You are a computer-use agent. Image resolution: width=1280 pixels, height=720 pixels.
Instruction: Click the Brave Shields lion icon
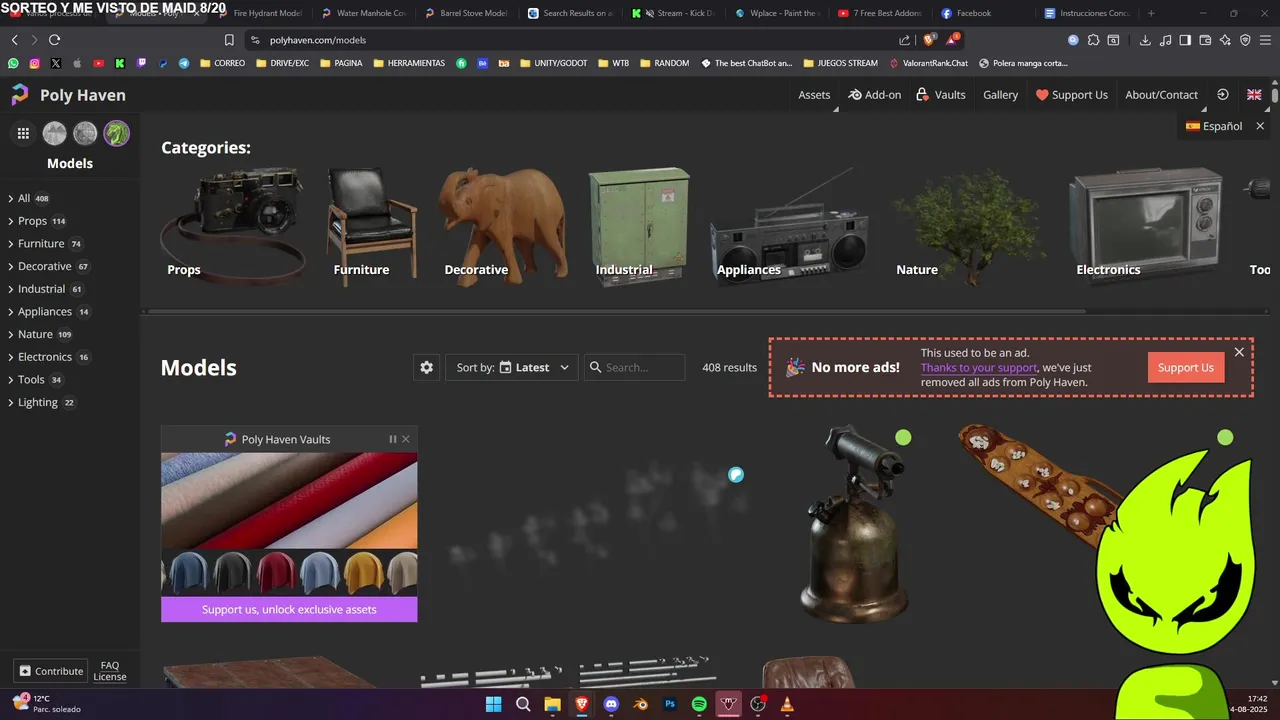click(929, 40)
